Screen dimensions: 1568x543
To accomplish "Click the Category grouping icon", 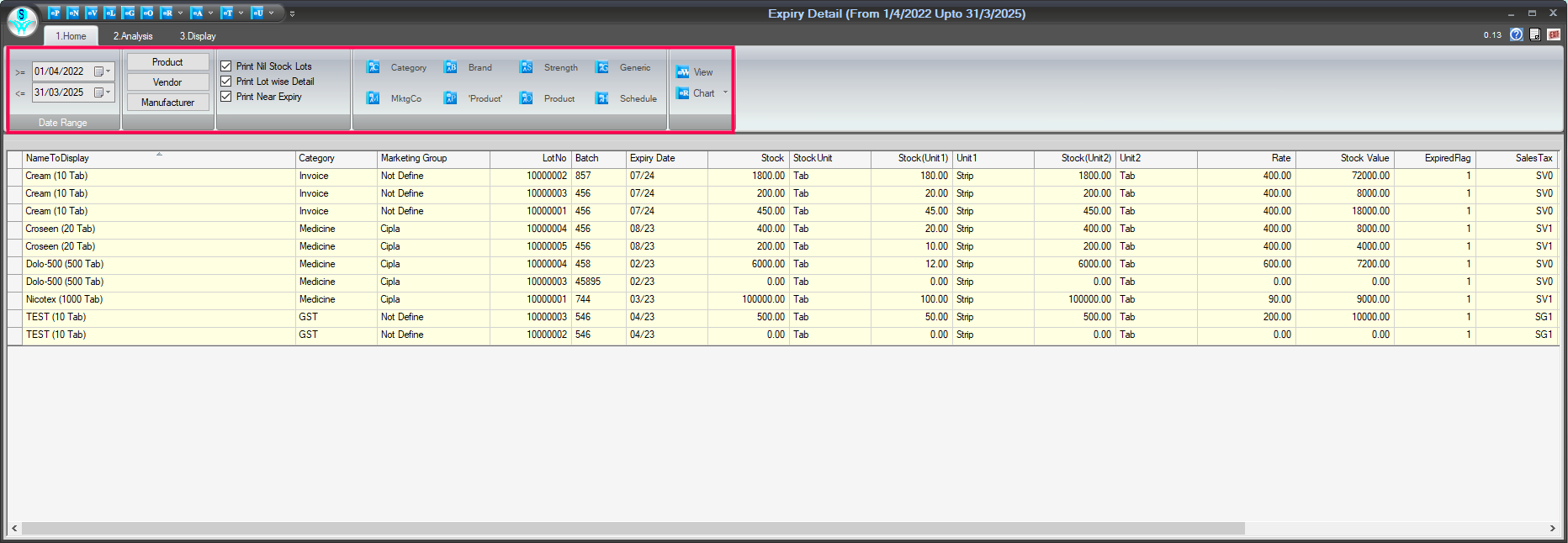I will pyautogui.click(x=373, y=67).
